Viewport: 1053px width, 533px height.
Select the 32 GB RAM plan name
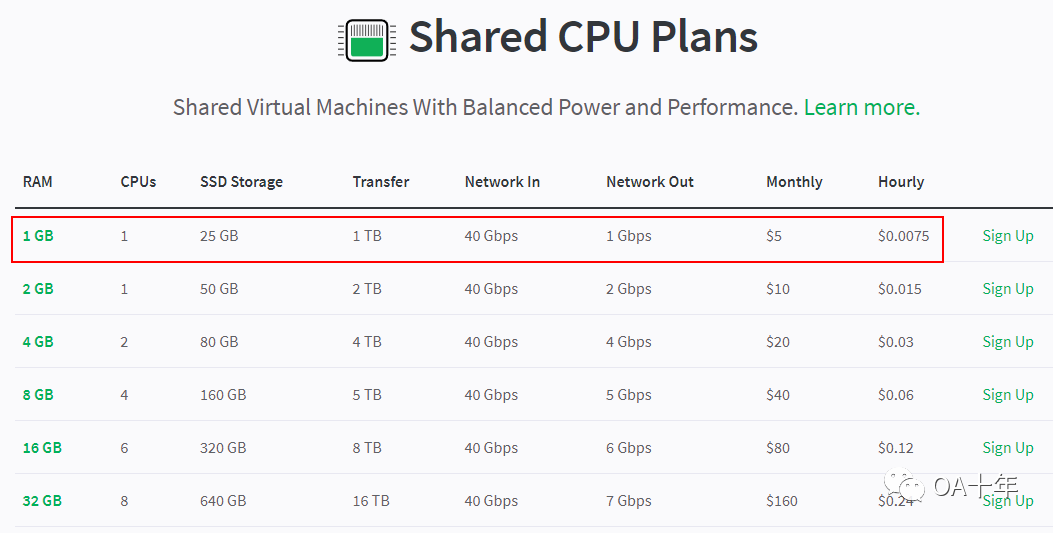[42, 501]
